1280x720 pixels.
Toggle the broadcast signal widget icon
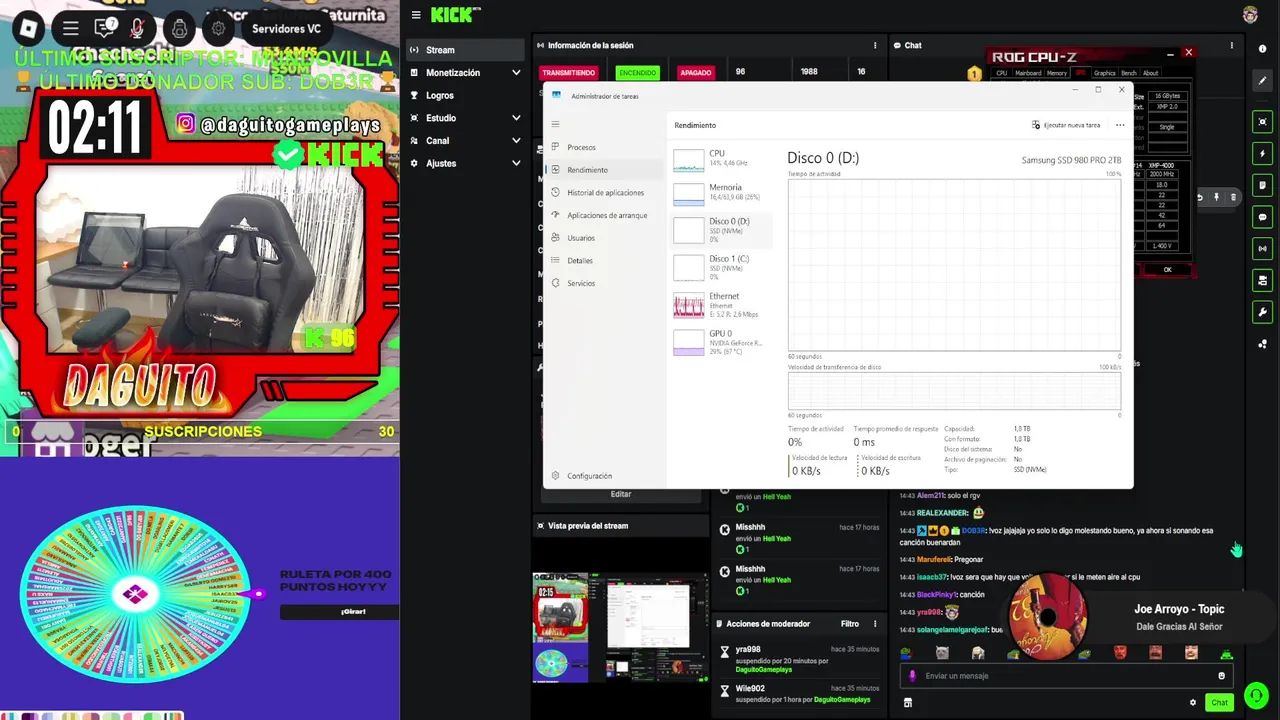(1263, 248)
